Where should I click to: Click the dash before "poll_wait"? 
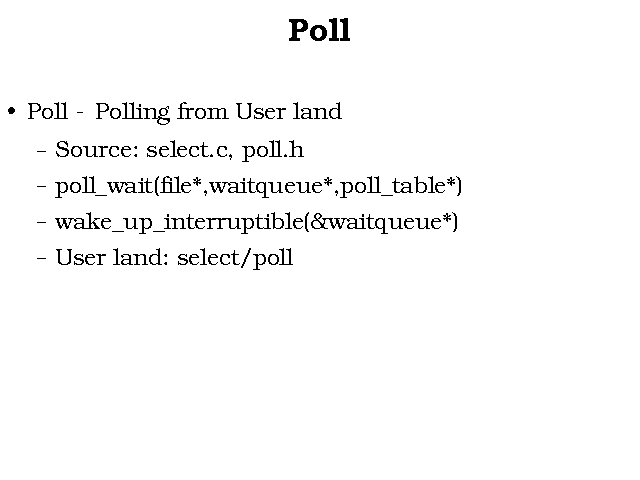click(x=40, y=187)
